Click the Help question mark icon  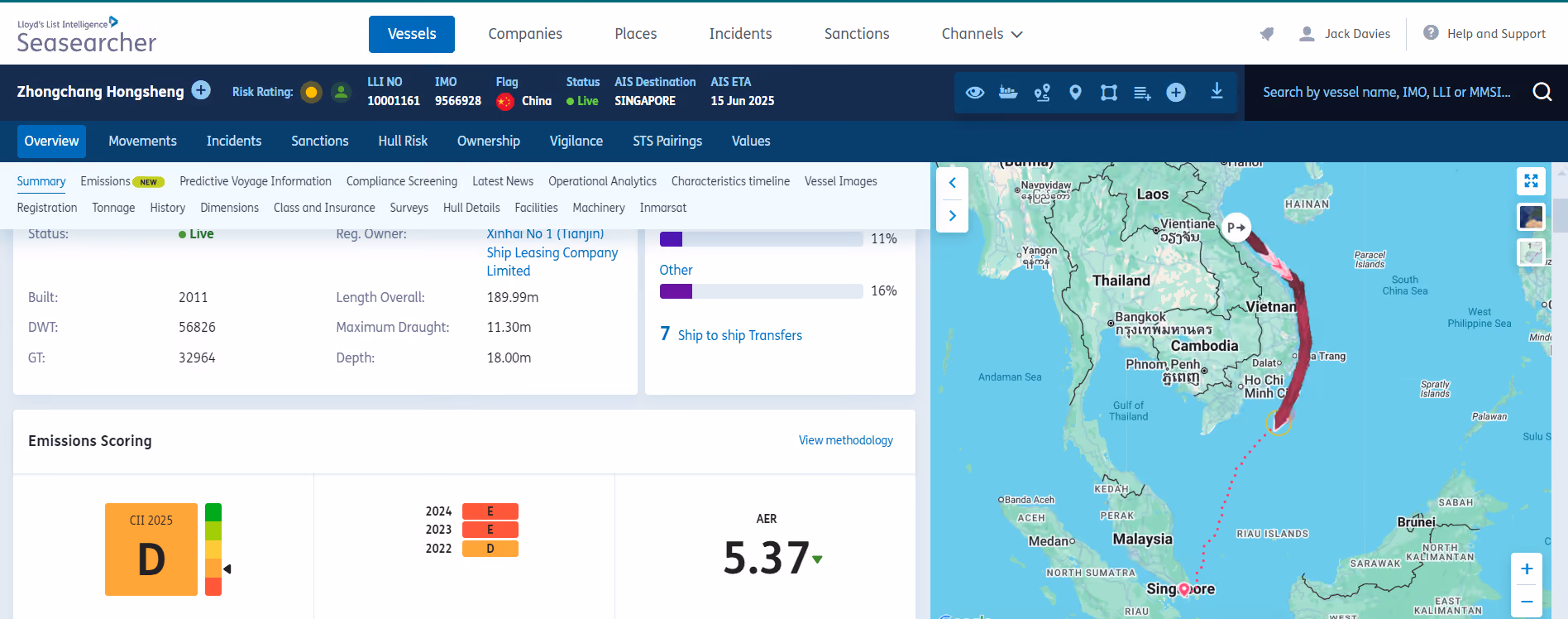(x=1431, y=33)
